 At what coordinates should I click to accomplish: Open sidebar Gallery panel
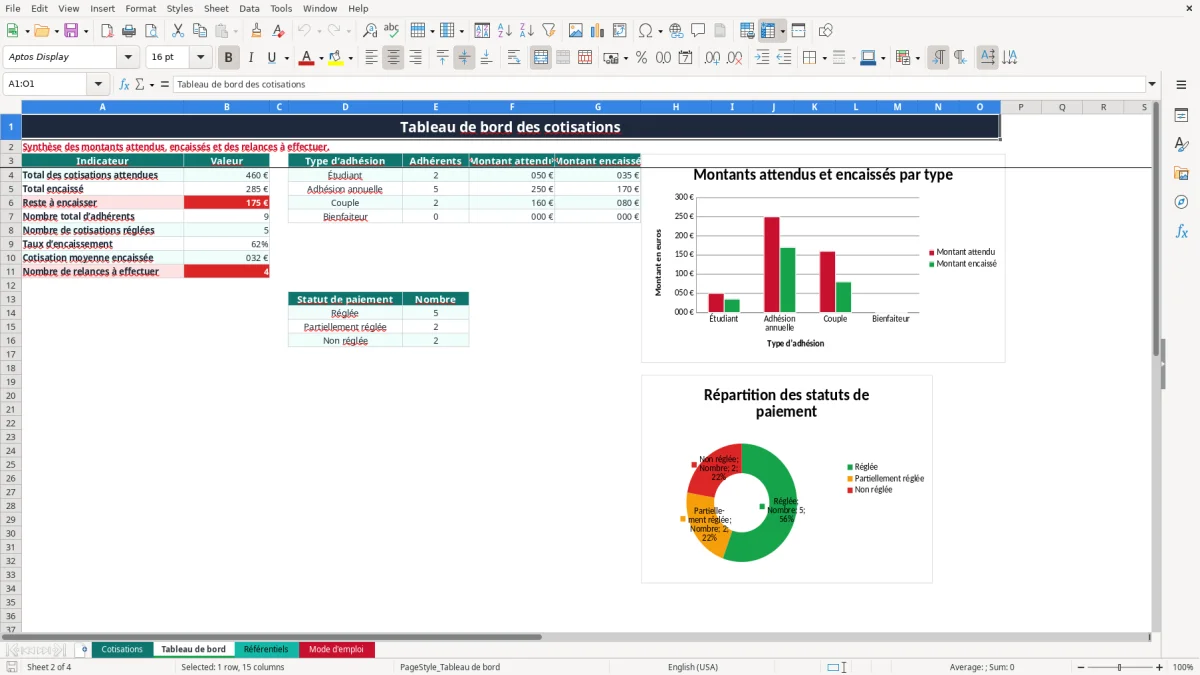click(x=1181, y=173)
